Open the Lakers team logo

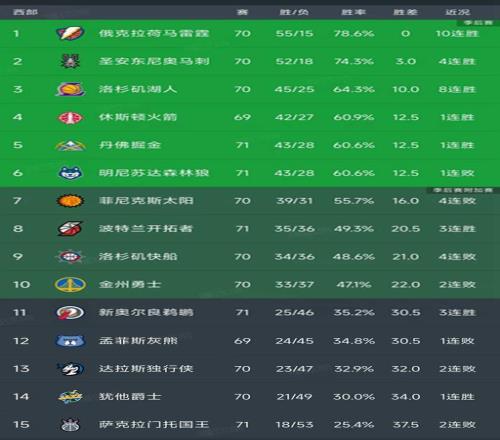point(70,89)
